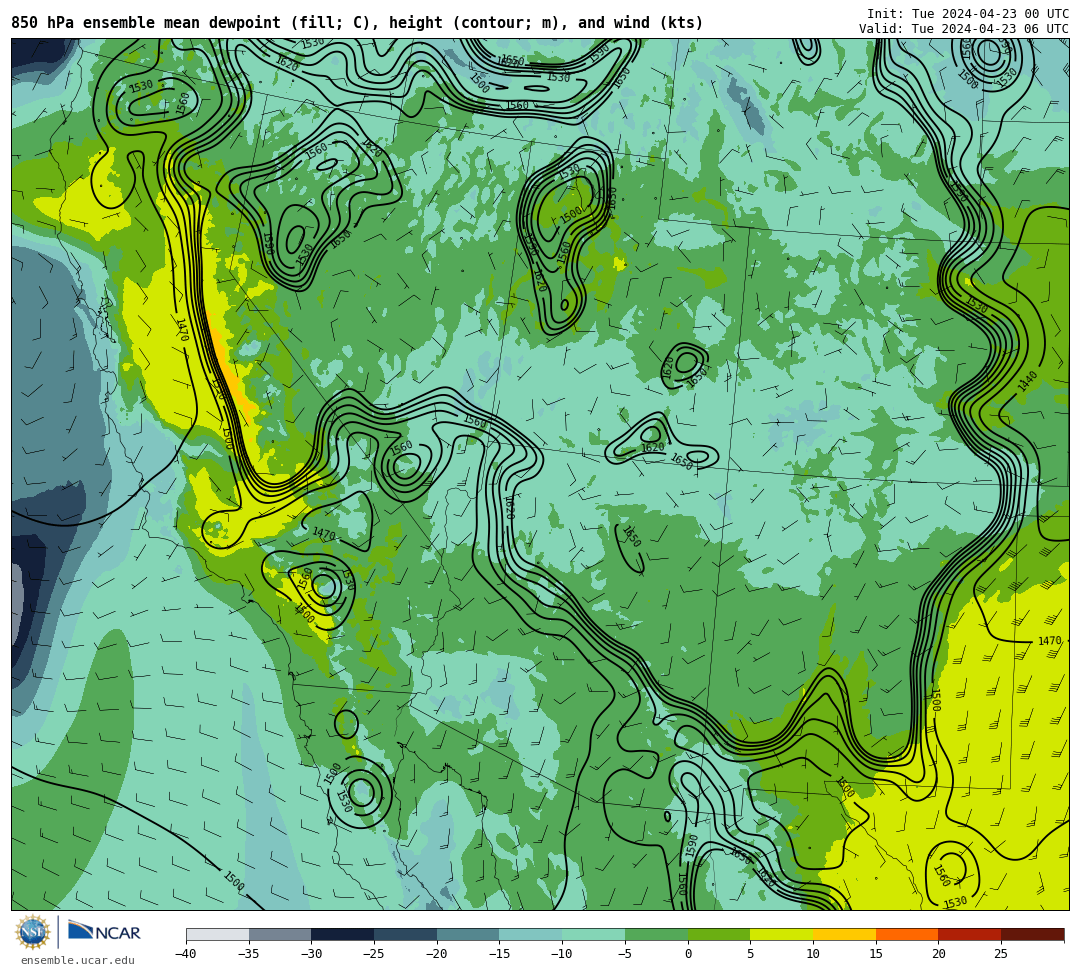Pick the mint -10 to -5 colorbar swatch
1080x973 pixels.
pyautogui.click(x=594, y=934)
